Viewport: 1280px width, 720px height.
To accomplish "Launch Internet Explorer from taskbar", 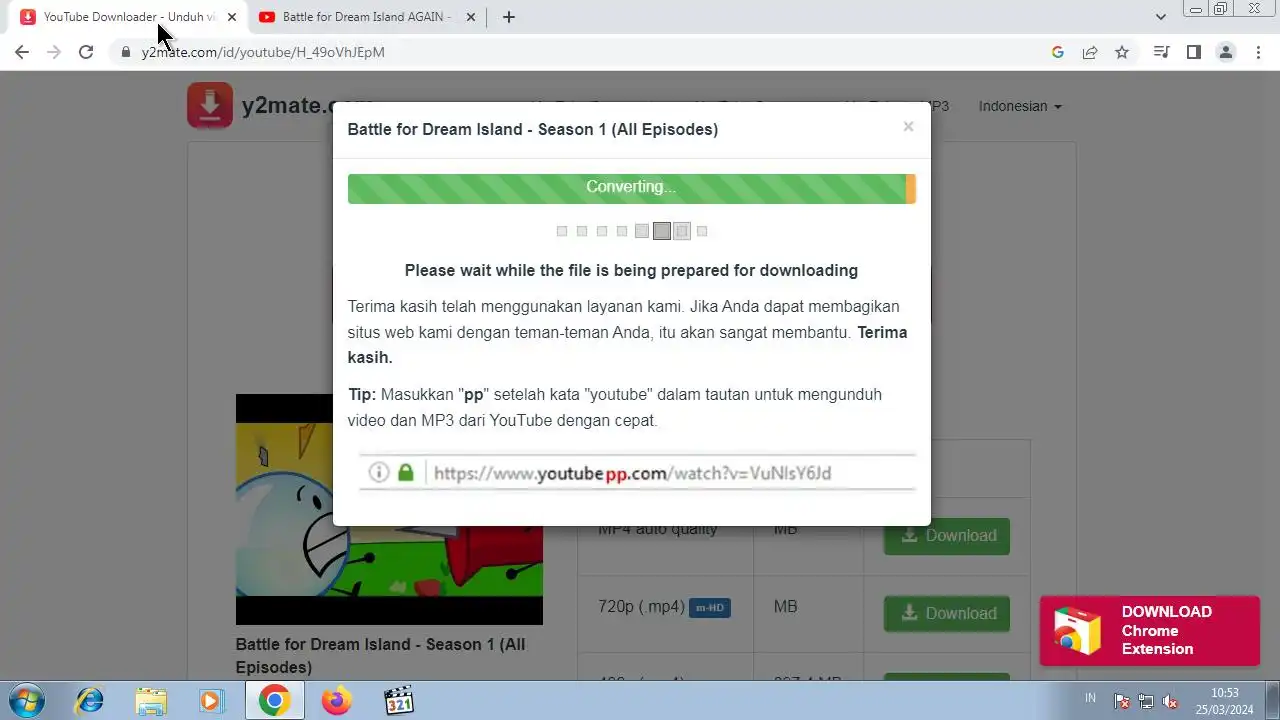I will pos(90,701).
